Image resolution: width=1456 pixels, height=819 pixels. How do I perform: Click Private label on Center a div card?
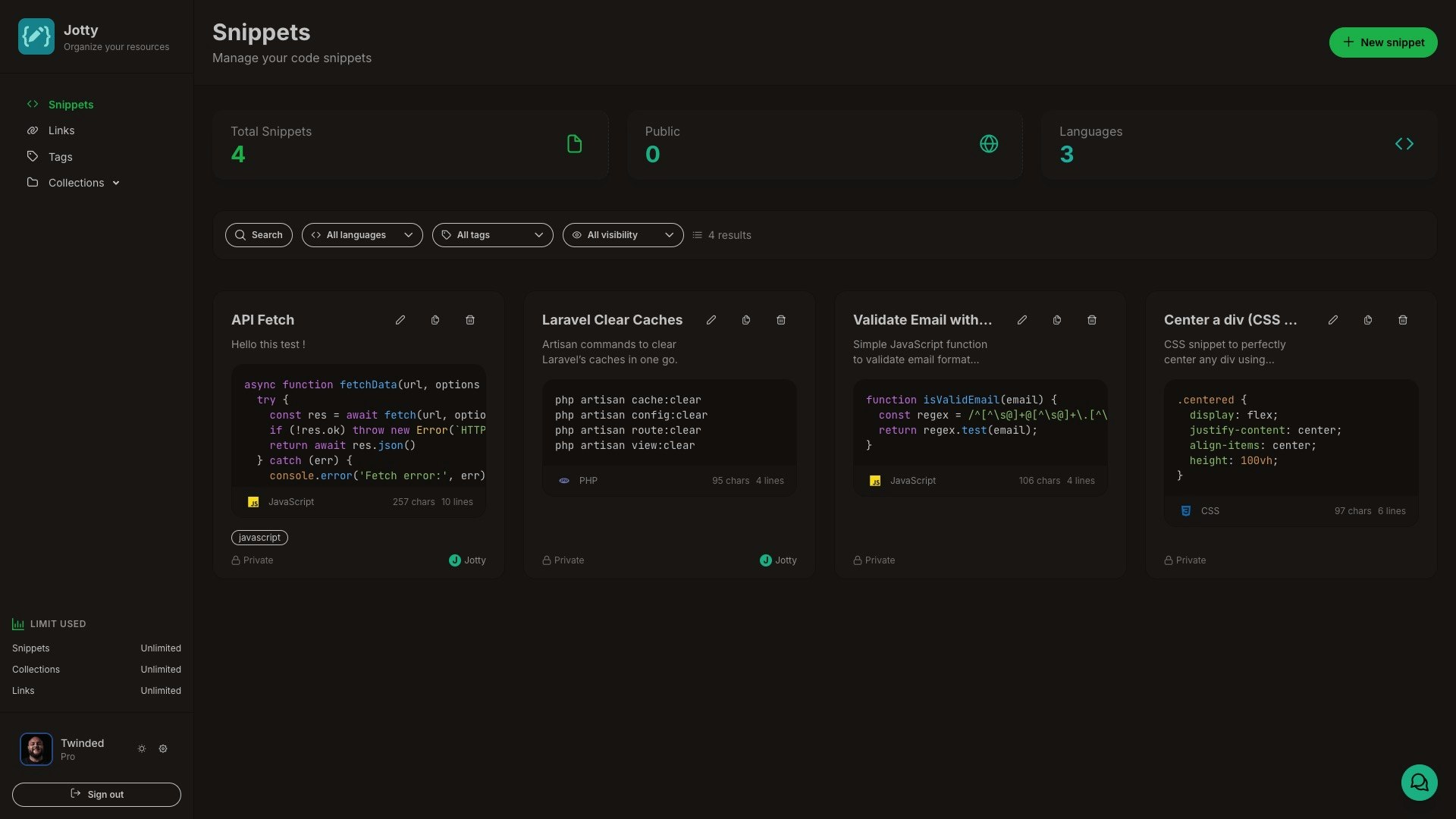click(1191, 560)
